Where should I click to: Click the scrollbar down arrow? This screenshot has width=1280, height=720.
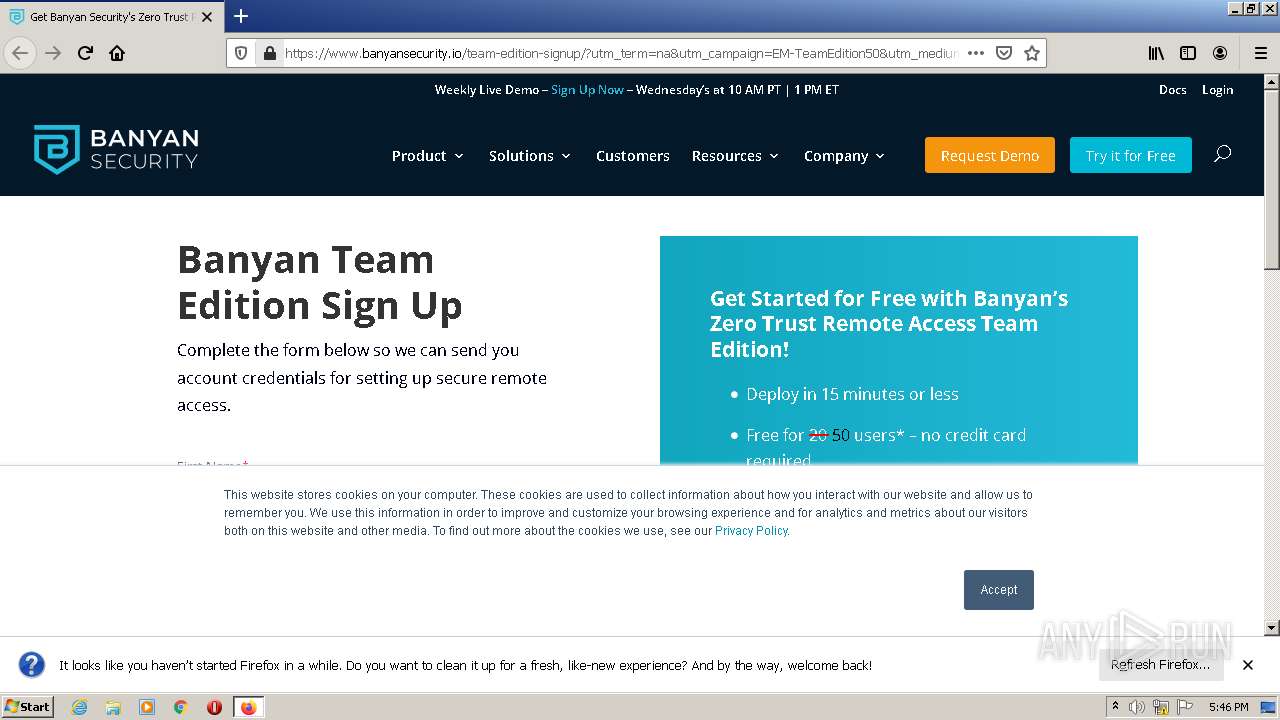point(1272,628)
